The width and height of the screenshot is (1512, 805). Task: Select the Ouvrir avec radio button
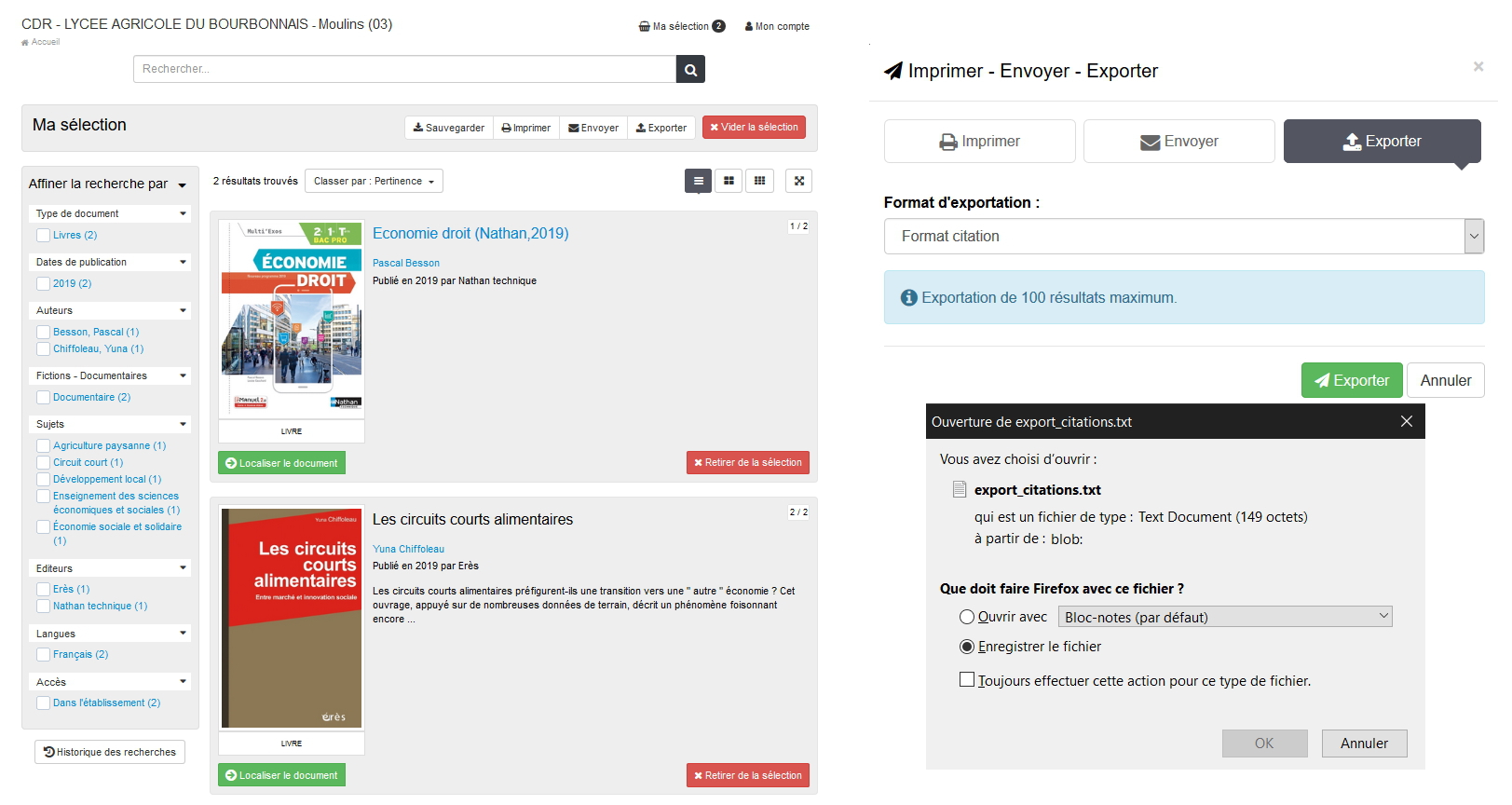pos(967,617)
